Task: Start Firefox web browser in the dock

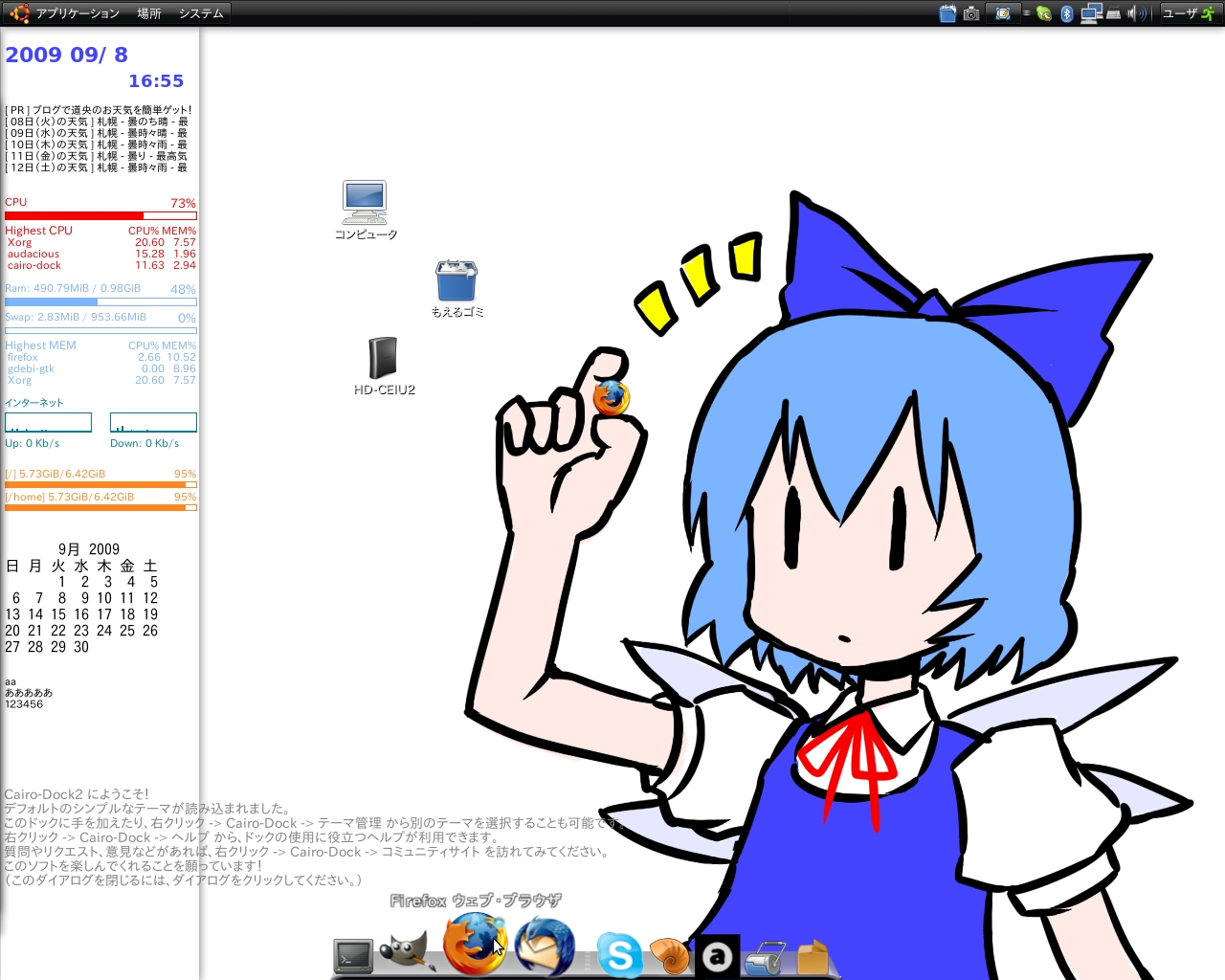Action: coord(475,943)
